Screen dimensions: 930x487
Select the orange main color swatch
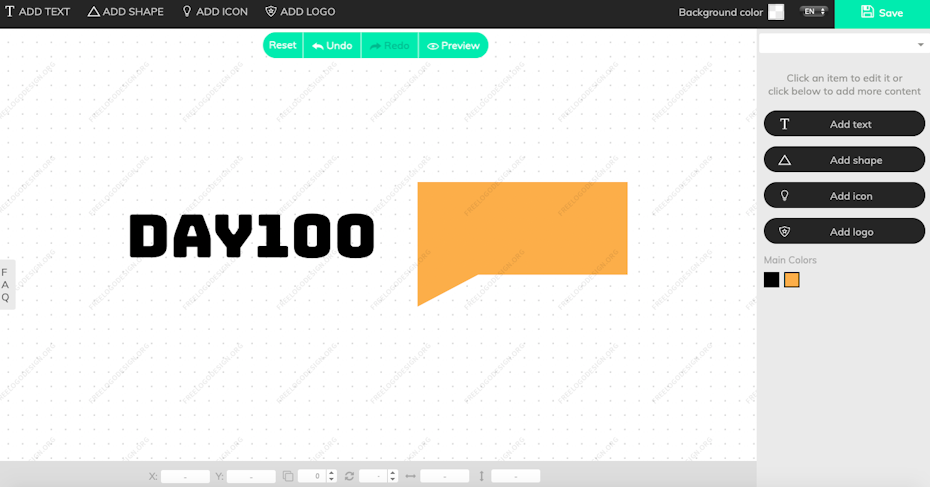point(792,280)
